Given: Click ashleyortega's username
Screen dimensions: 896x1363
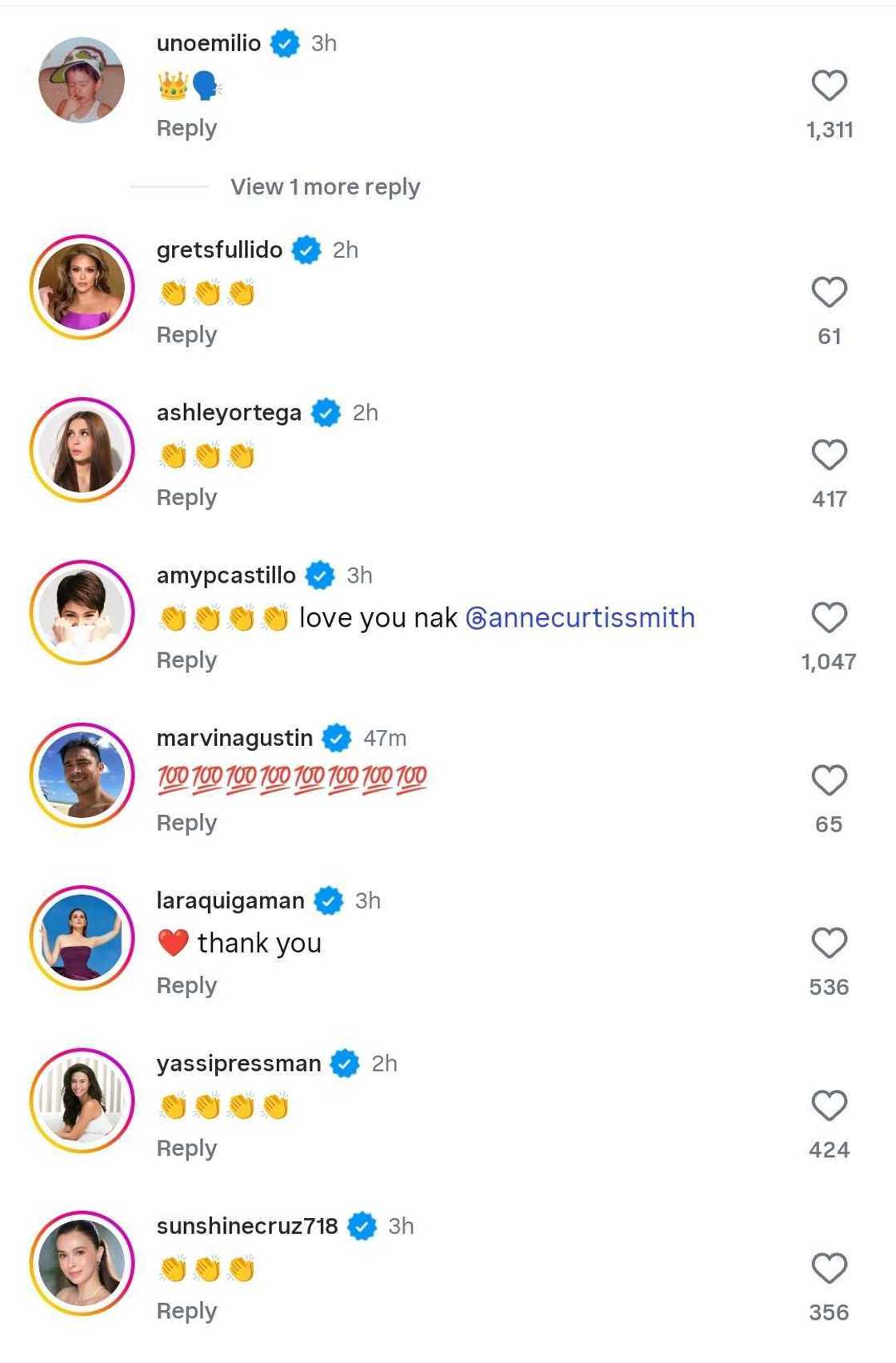Looking at the screenshot, I should pos(228,412).
